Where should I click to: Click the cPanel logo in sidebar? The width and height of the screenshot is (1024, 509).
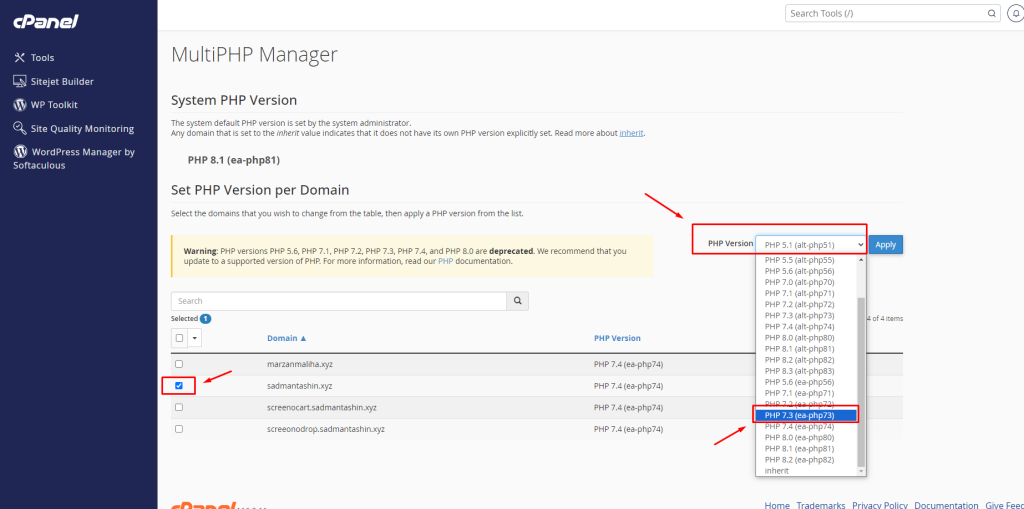44,21
